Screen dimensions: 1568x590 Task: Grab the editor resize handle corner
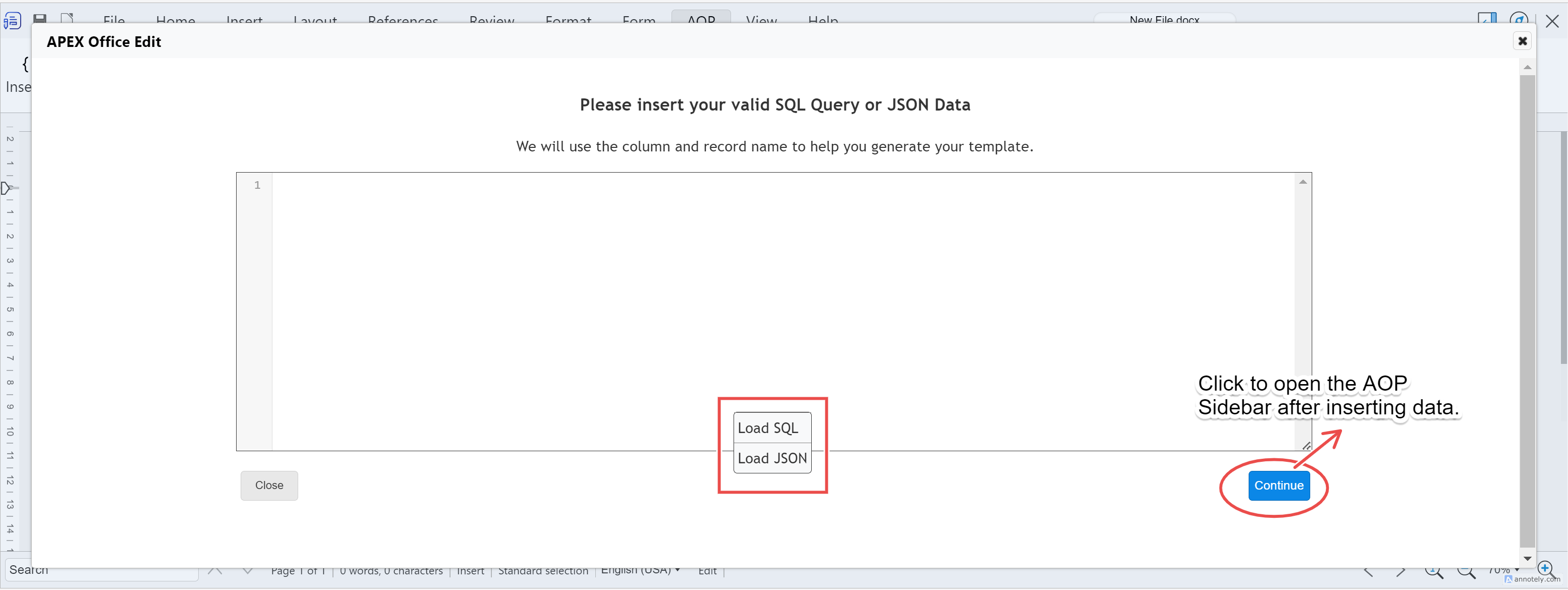click(x=1306, y=446)
